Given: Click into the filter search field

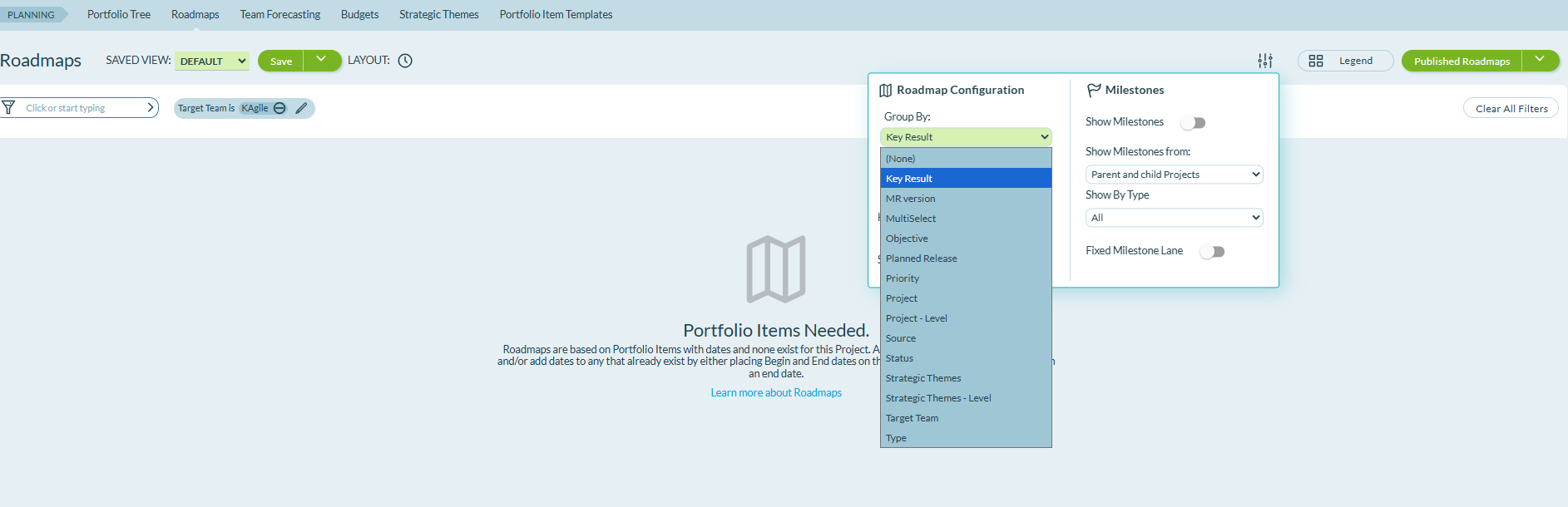Looking at the screenshot, I should (x=79, y=108).
